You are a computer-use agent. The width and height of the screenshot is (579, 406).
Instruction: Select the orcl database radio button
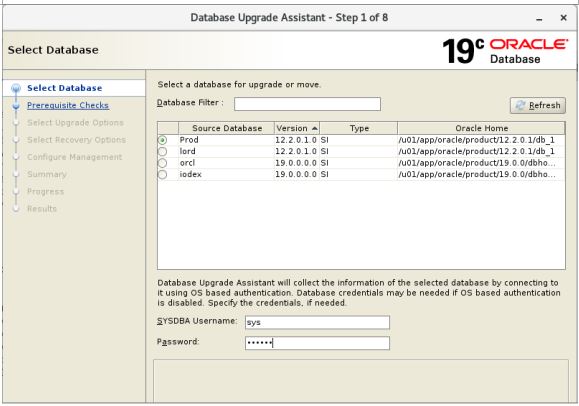(162, 163)
